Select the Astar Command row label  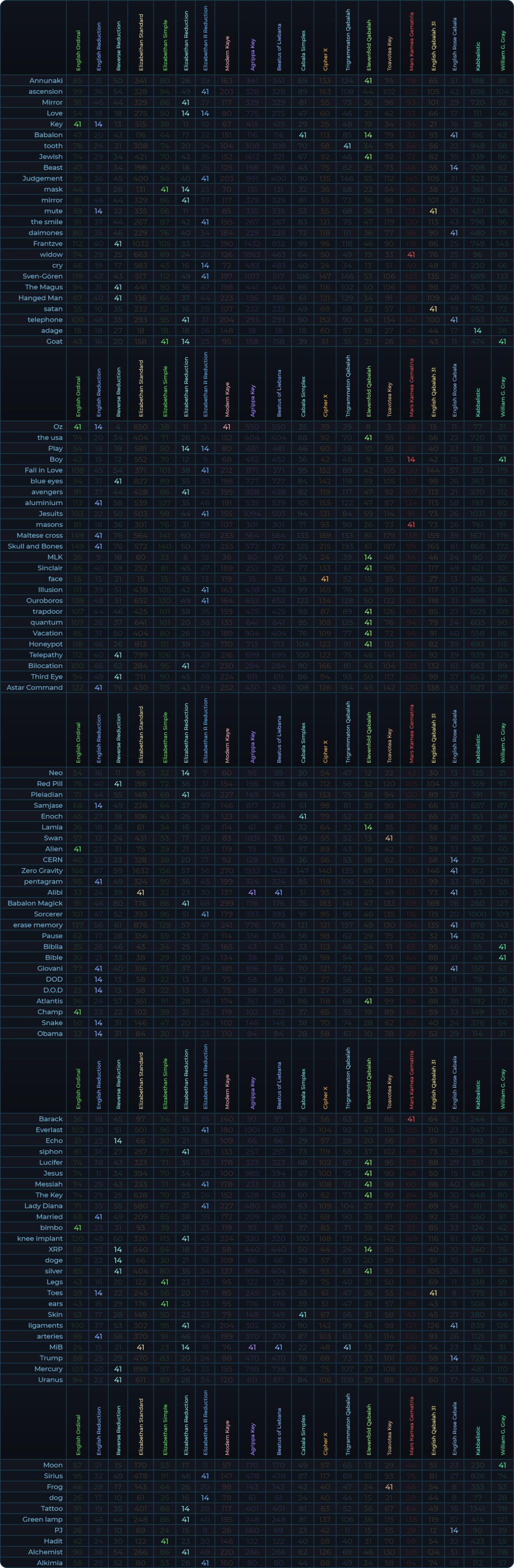click(35, 687)
